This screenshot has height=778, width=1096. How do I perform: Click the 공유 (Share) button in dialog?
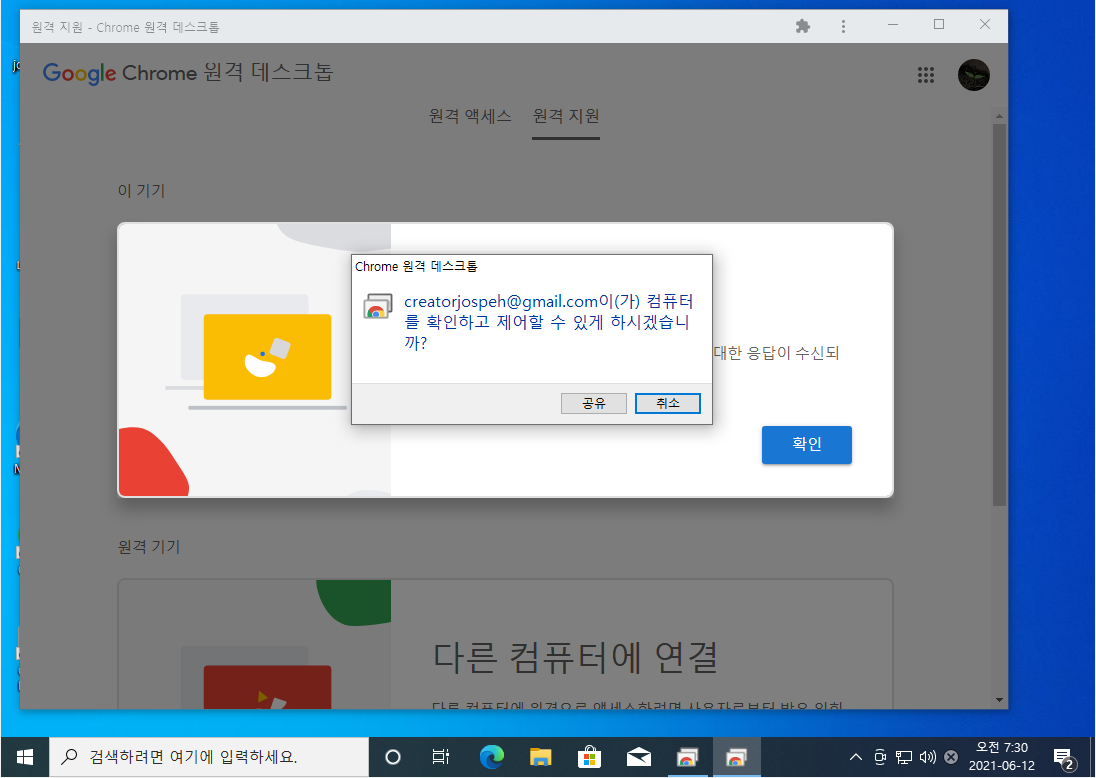(593, 403)
